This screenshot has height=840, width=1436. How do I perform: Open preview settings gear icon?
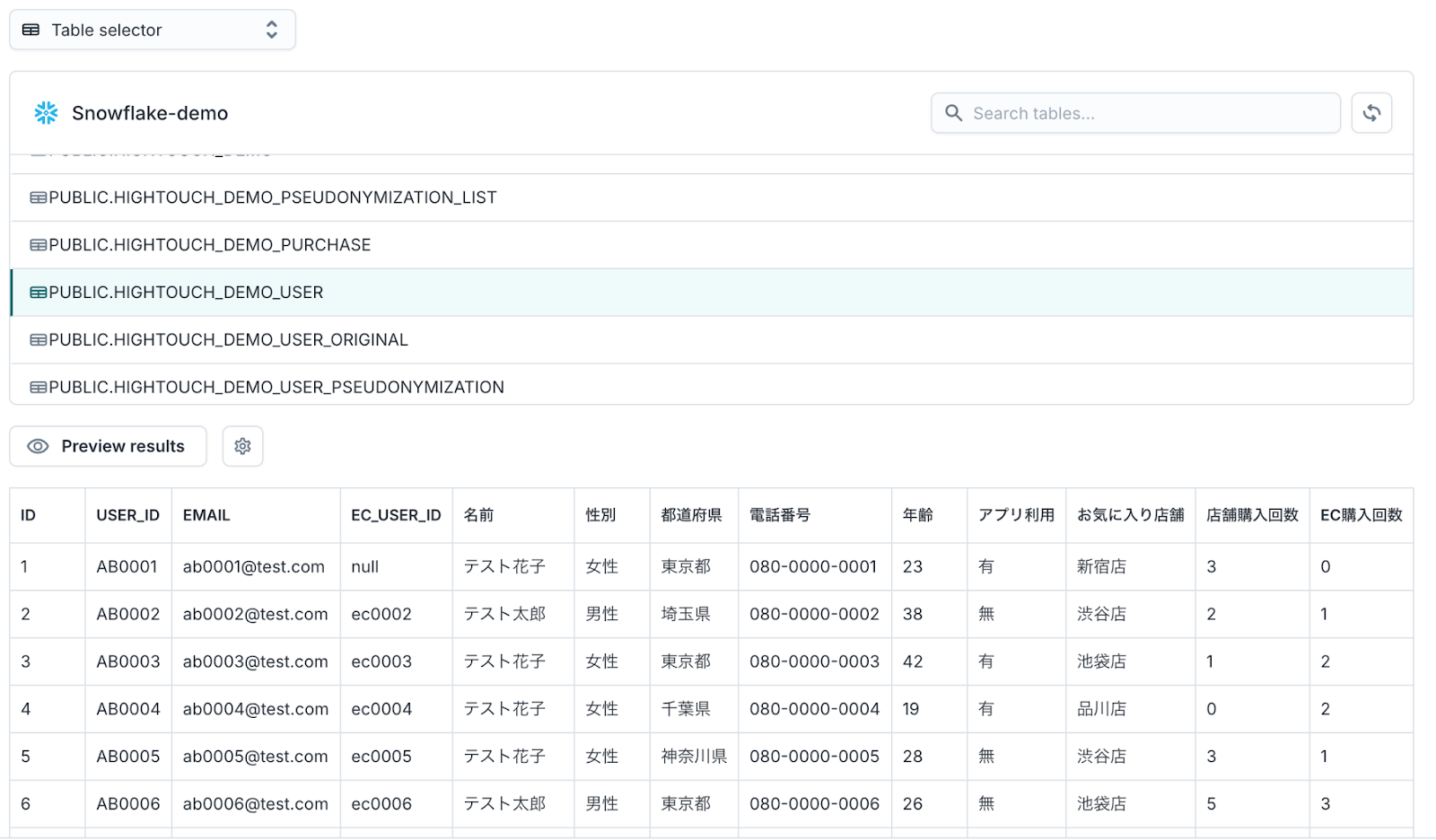[x=242, y=446]
